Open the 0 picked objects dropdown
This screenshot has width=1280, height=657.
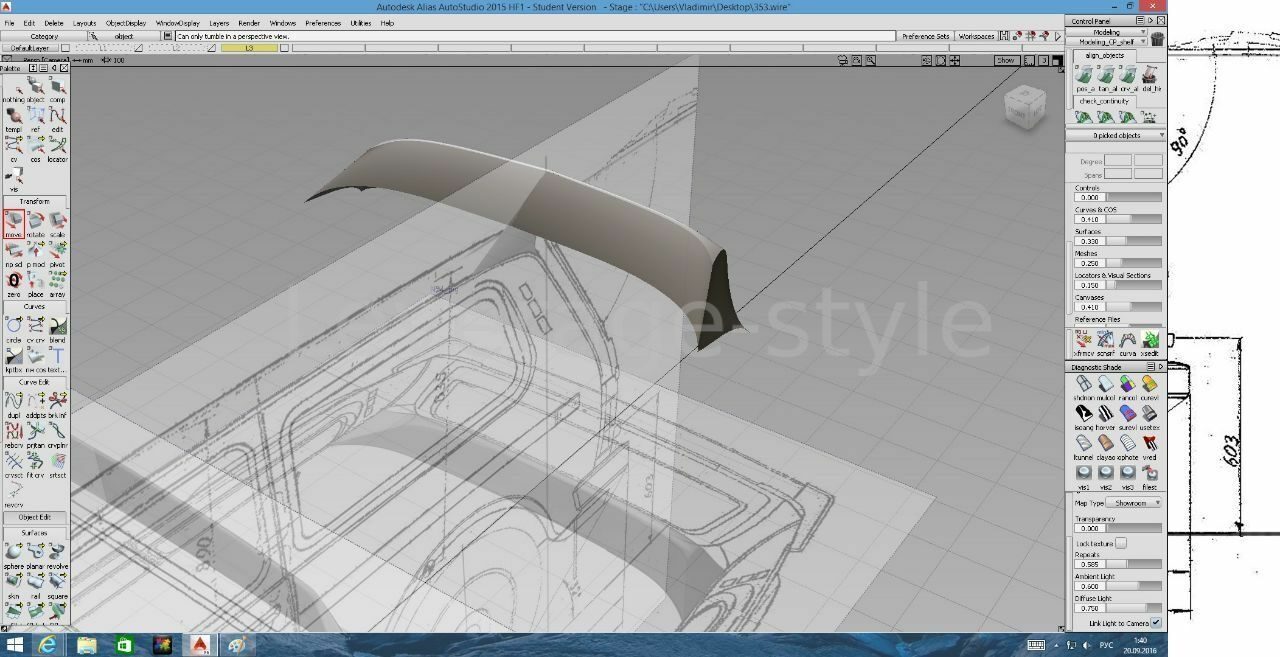click(x=1116, y=135)
